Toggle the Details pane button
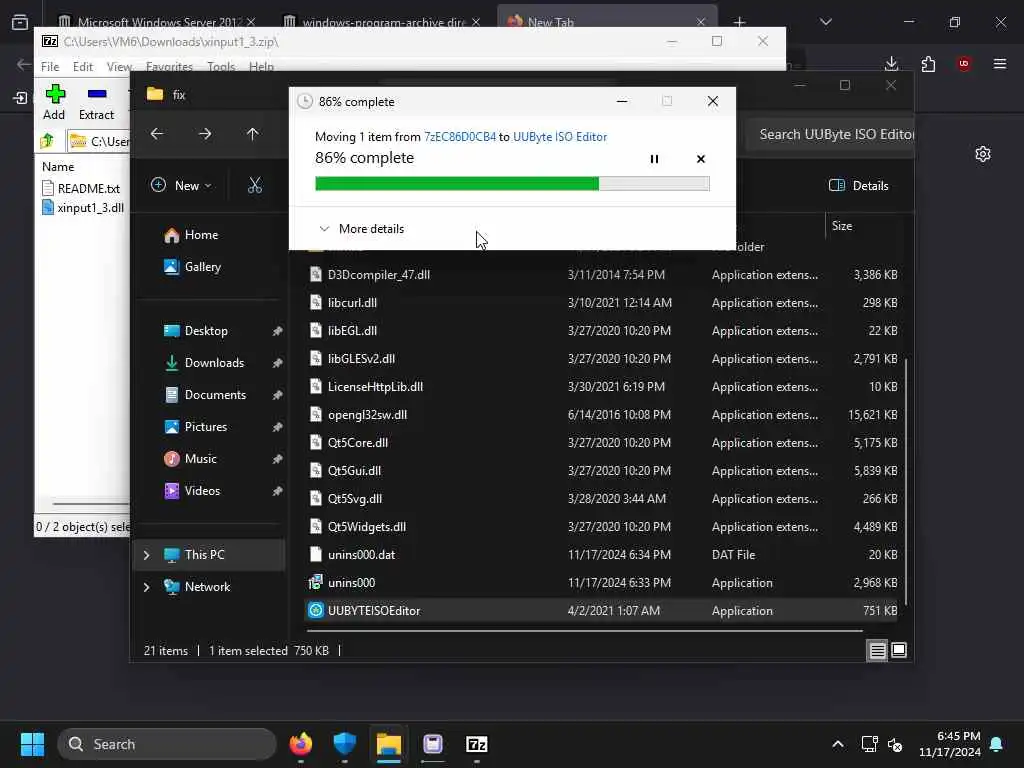This screenshot has height=768, width=1024. (858, 185)
